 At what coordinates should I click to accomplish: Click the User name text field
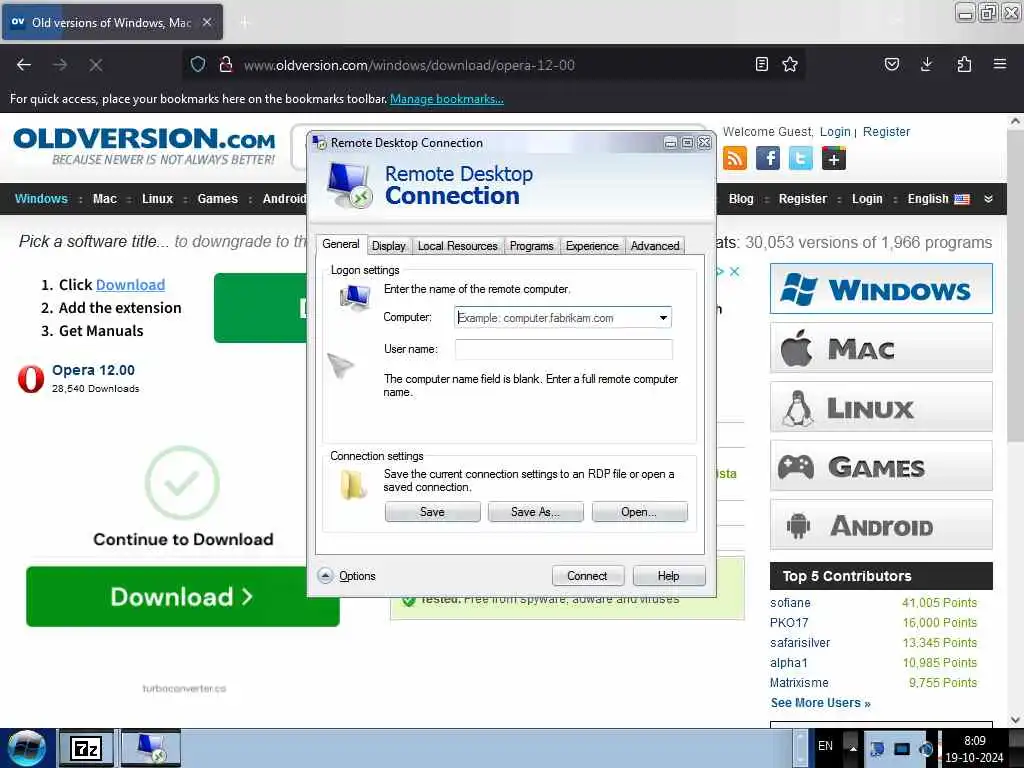[x=563, y=349]
